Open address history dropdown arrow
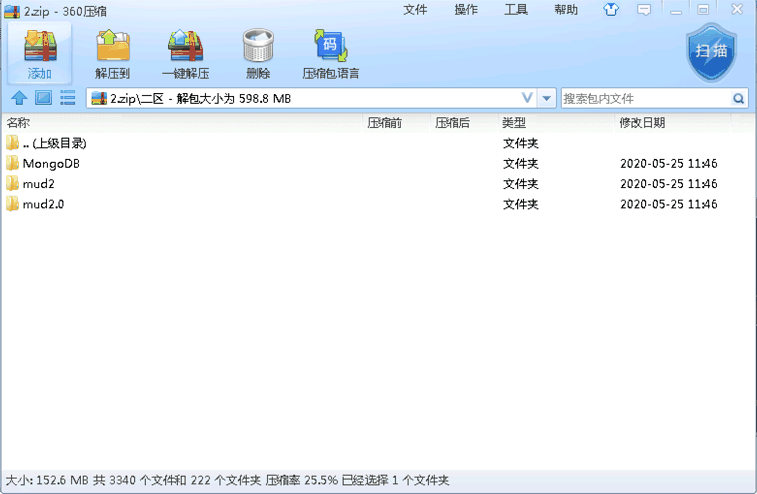The image size is (757, 494). 547,99
